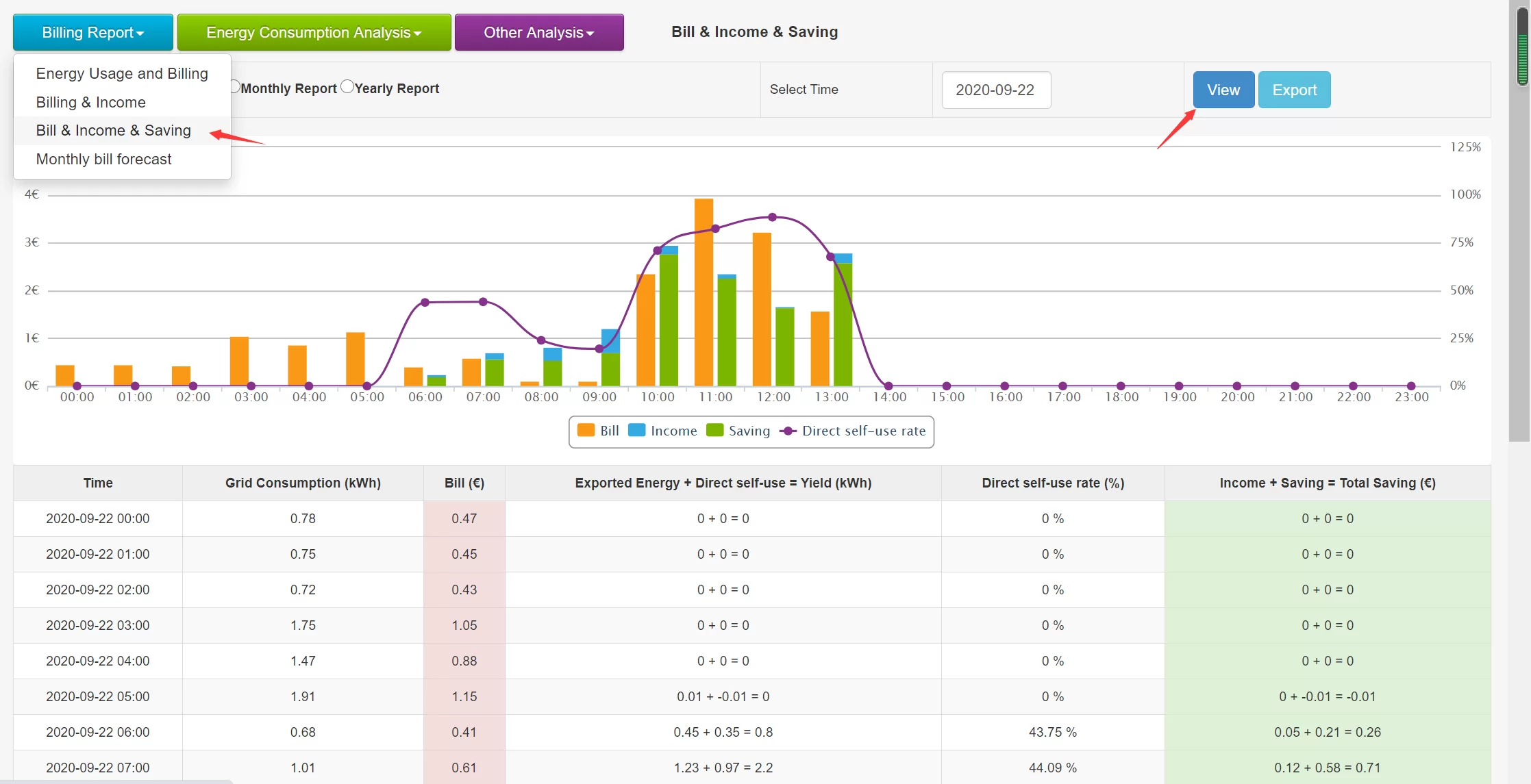Viewport: 1531px width, 784px height.
Task: Open the Energy Consumption Analysis dropdown
Action: (x=314, y=32)
